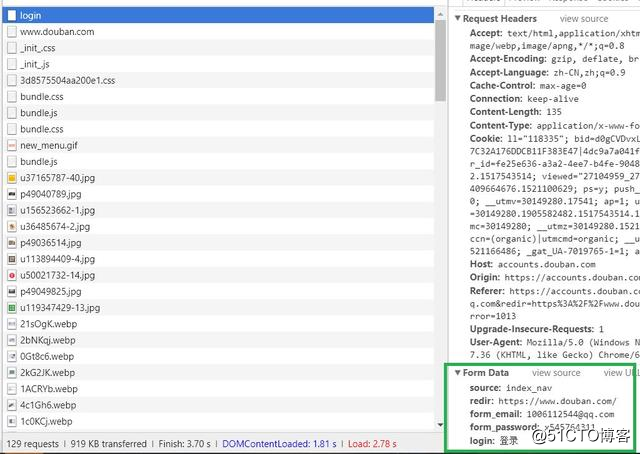640x454 pixels.
Task: Select 1ACRYb.webp request name
Action: point(49,389)
